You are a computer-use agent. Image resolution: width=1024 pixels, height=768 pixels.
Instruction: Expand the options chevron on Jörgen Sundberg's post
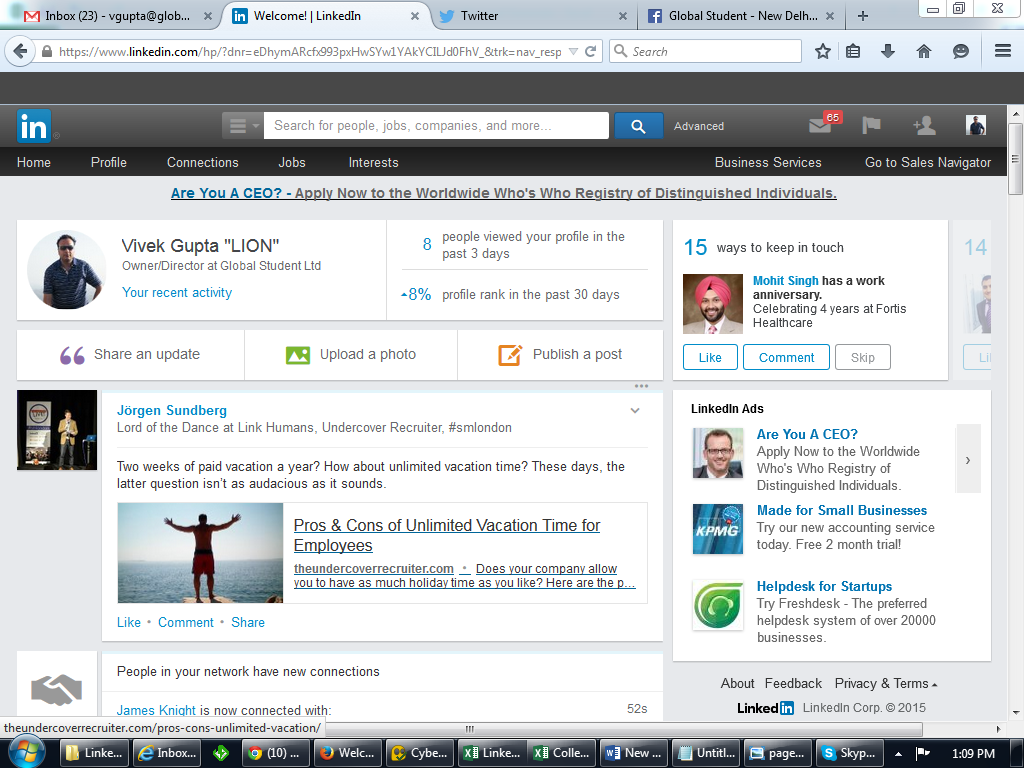coord(634,410)
